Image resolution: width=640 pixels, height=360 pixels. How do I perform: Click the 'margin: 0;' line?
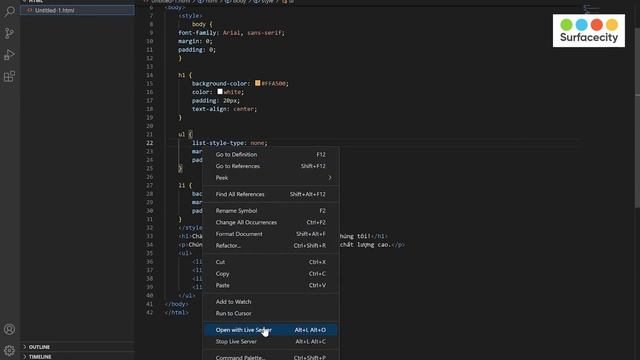[x=195, y=41]
